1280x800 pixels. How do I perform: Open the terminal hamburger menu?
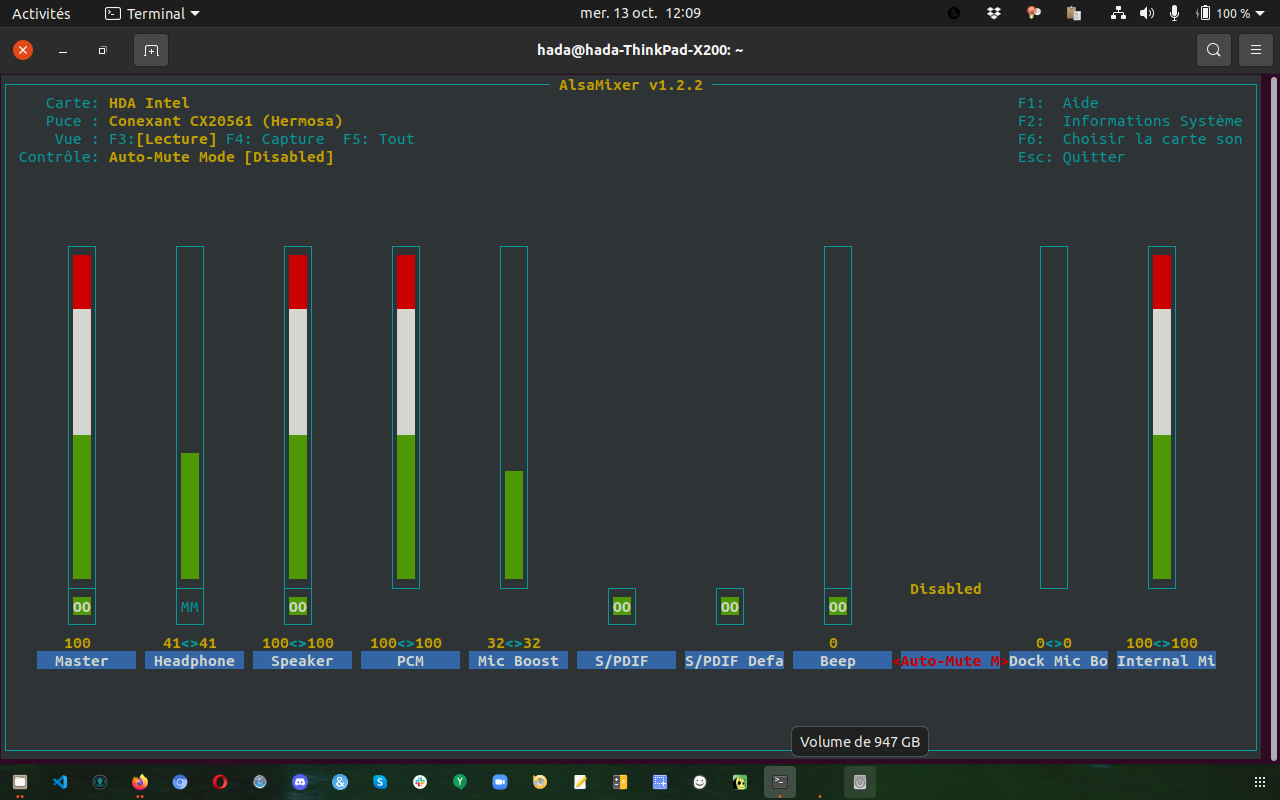(1256, 50)
